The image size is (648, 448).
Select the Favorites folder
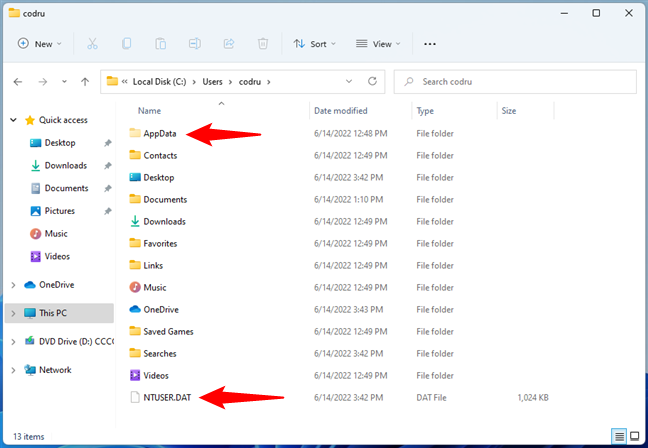(x=160, y=243)
